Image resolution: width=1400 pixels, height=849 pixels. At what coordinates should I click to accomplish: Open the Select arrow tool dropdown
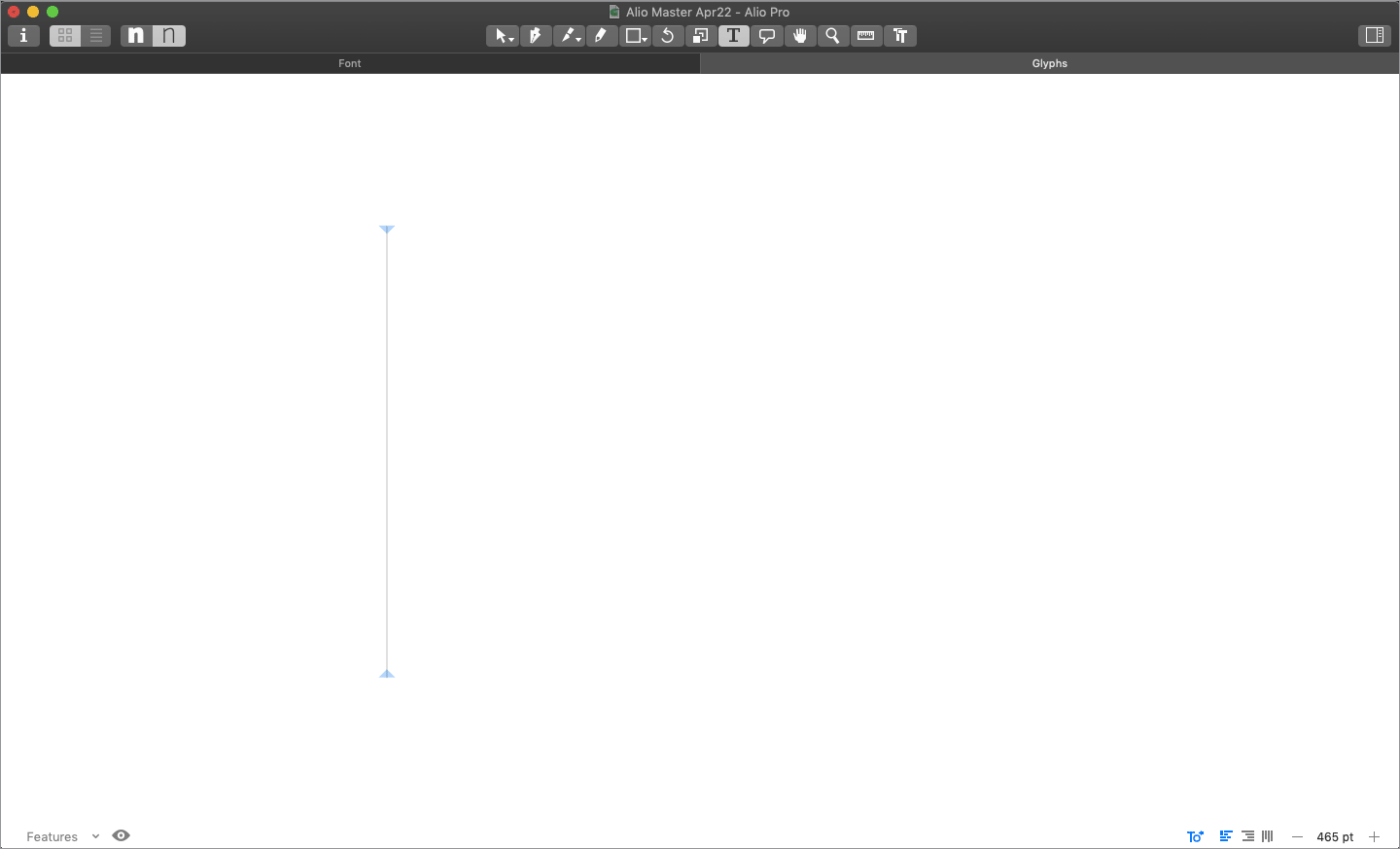(x=502, y=36)
